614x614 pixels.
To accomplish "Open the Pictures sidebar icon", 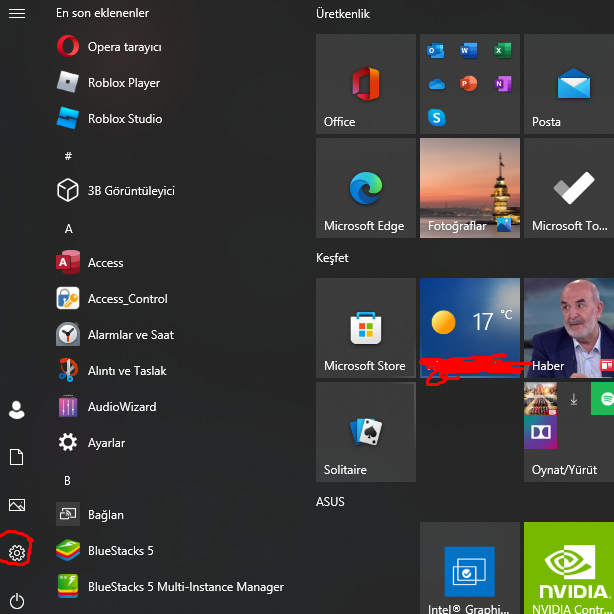I will click(x=17, y=505).
